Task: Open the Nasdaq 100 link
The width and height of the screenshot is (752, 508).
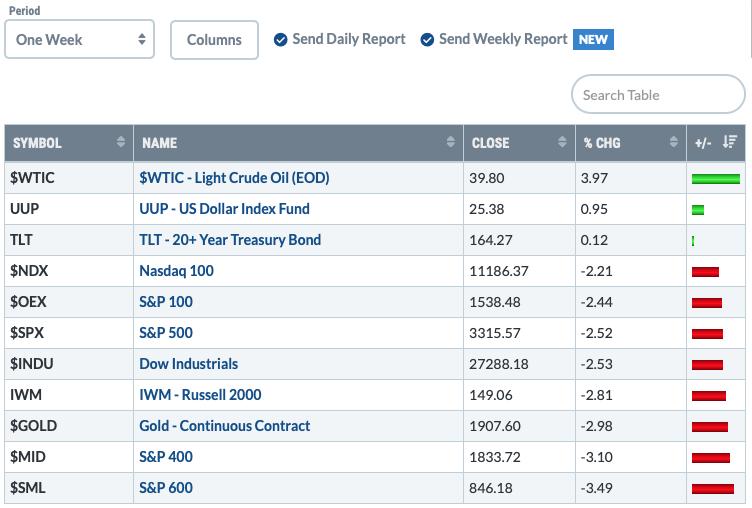Action: pos(176,271)
